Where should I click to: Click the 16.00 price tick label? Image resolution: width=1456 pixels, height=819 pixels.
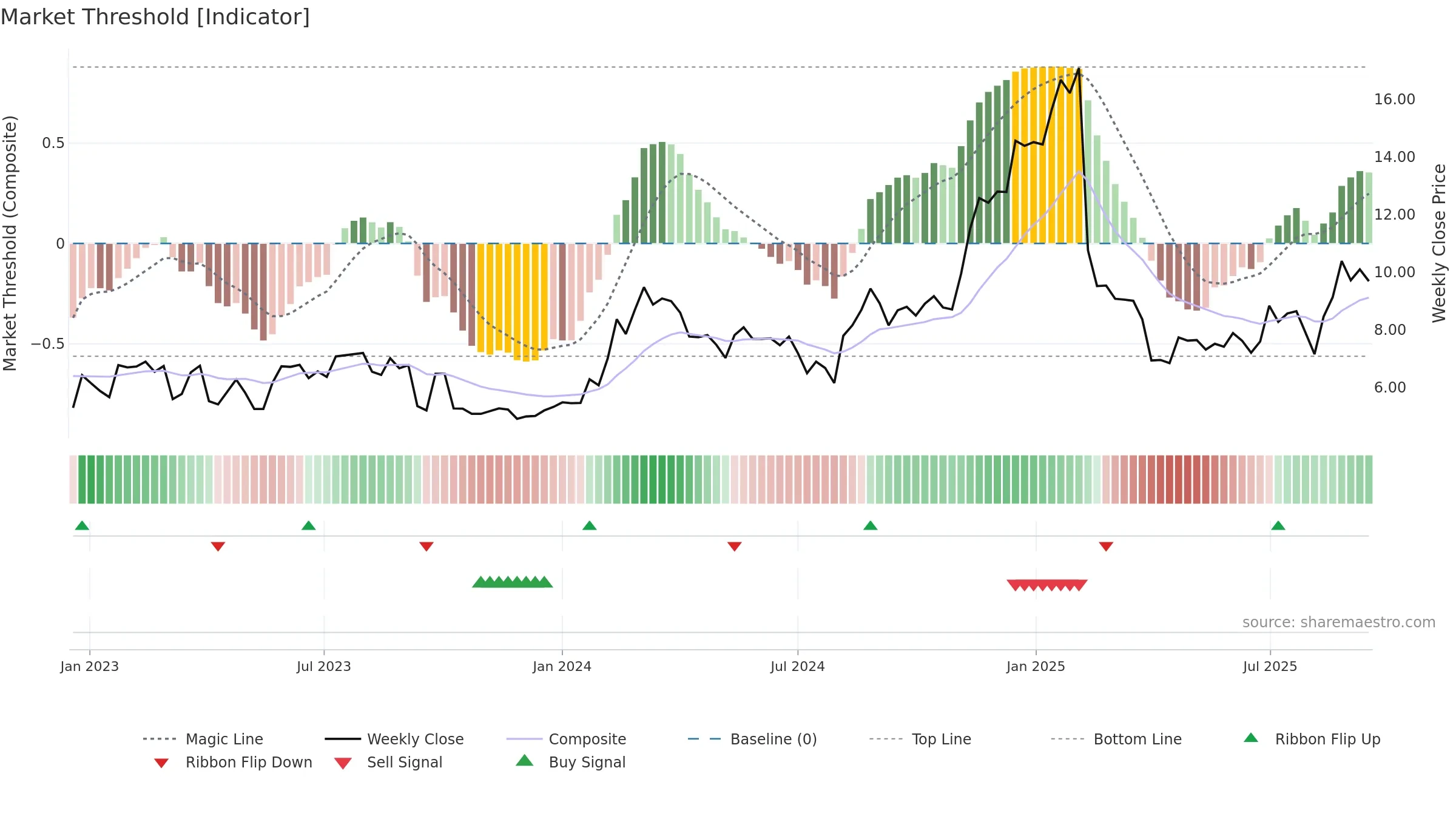pyautogui.click(x=1394, y=99)
